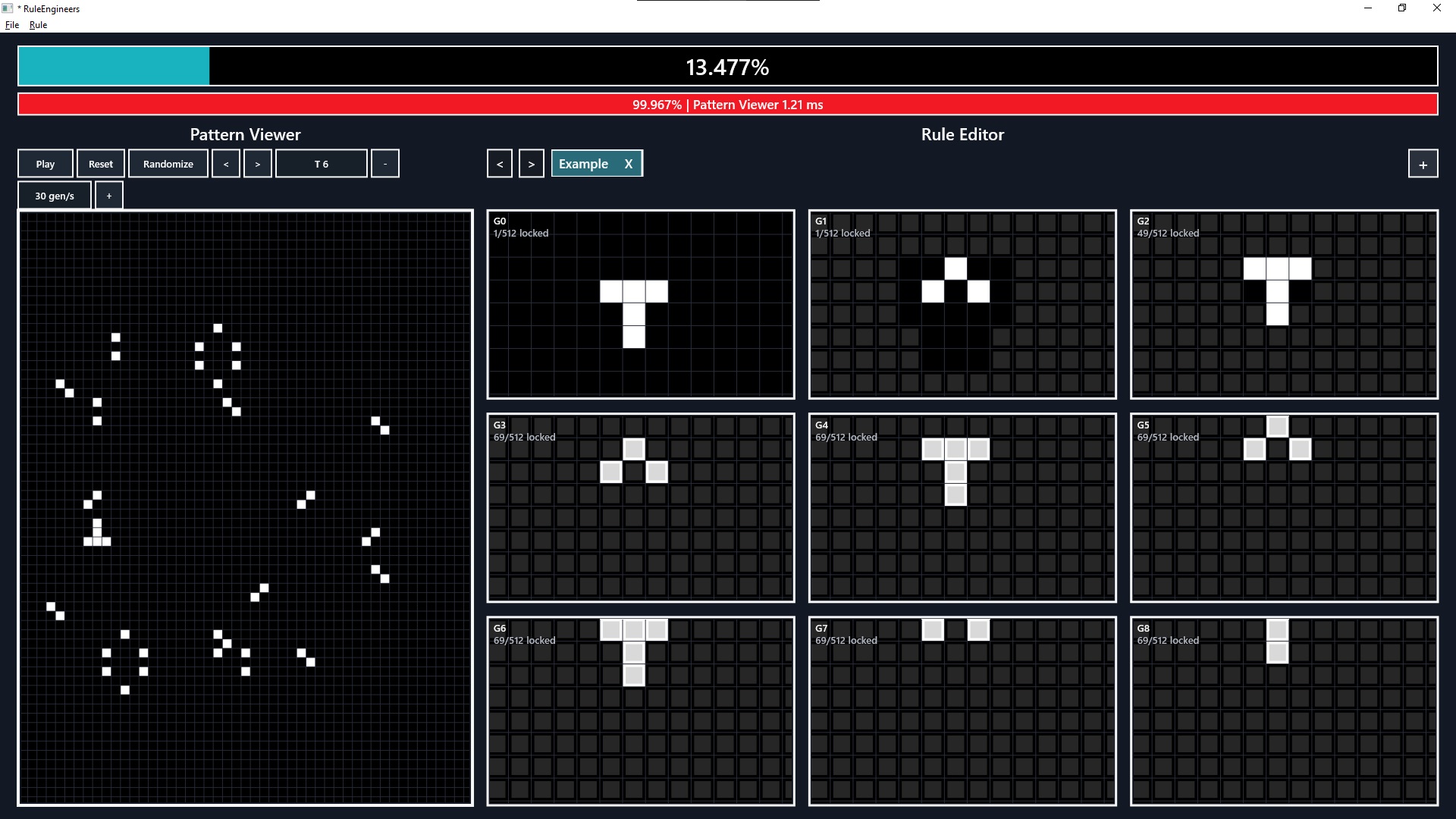Click the Randomize button
The image size is (1456, 819).
tap(168, 164)
